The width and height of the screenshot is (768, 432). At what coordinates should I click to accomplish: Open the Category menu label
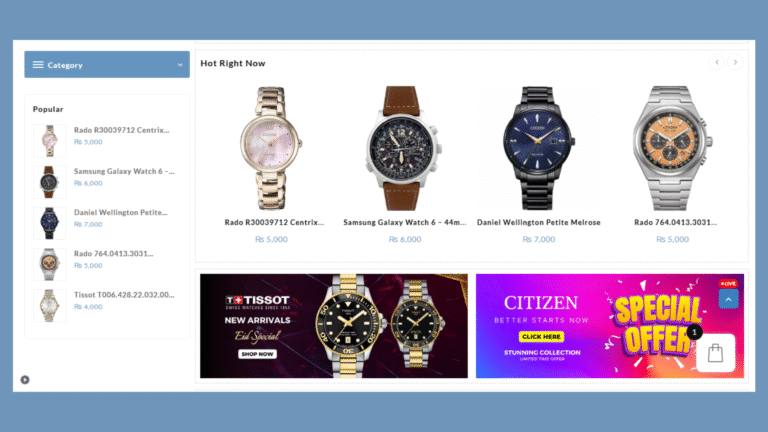point(65,65)
